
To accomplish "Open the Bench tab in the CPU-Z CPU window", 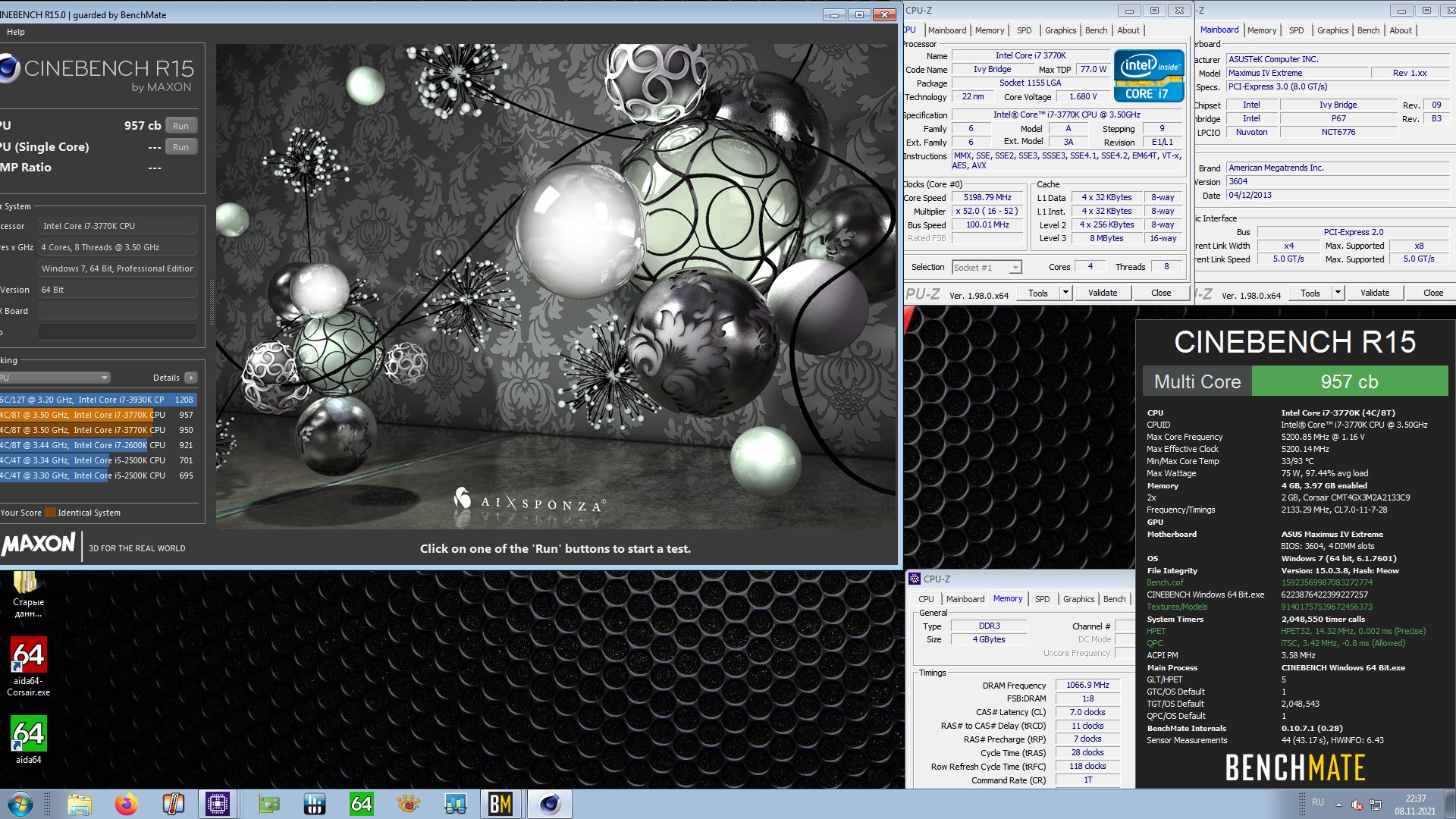I will click(x=1097, y=30).
